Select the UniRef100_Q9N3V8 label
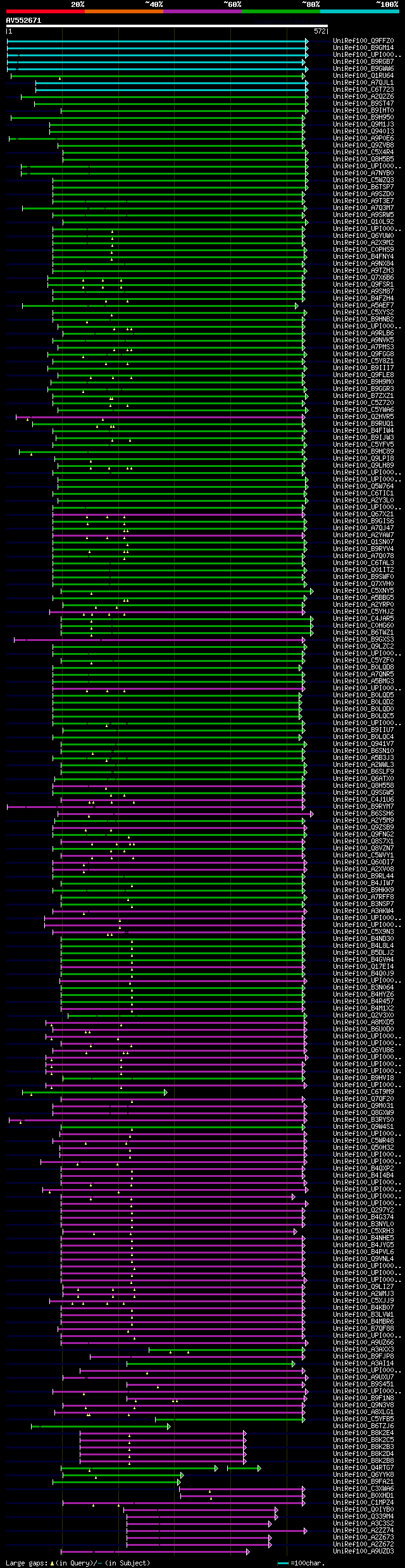The height and width of the screenshot is (1568, 405). point(363,1405)
